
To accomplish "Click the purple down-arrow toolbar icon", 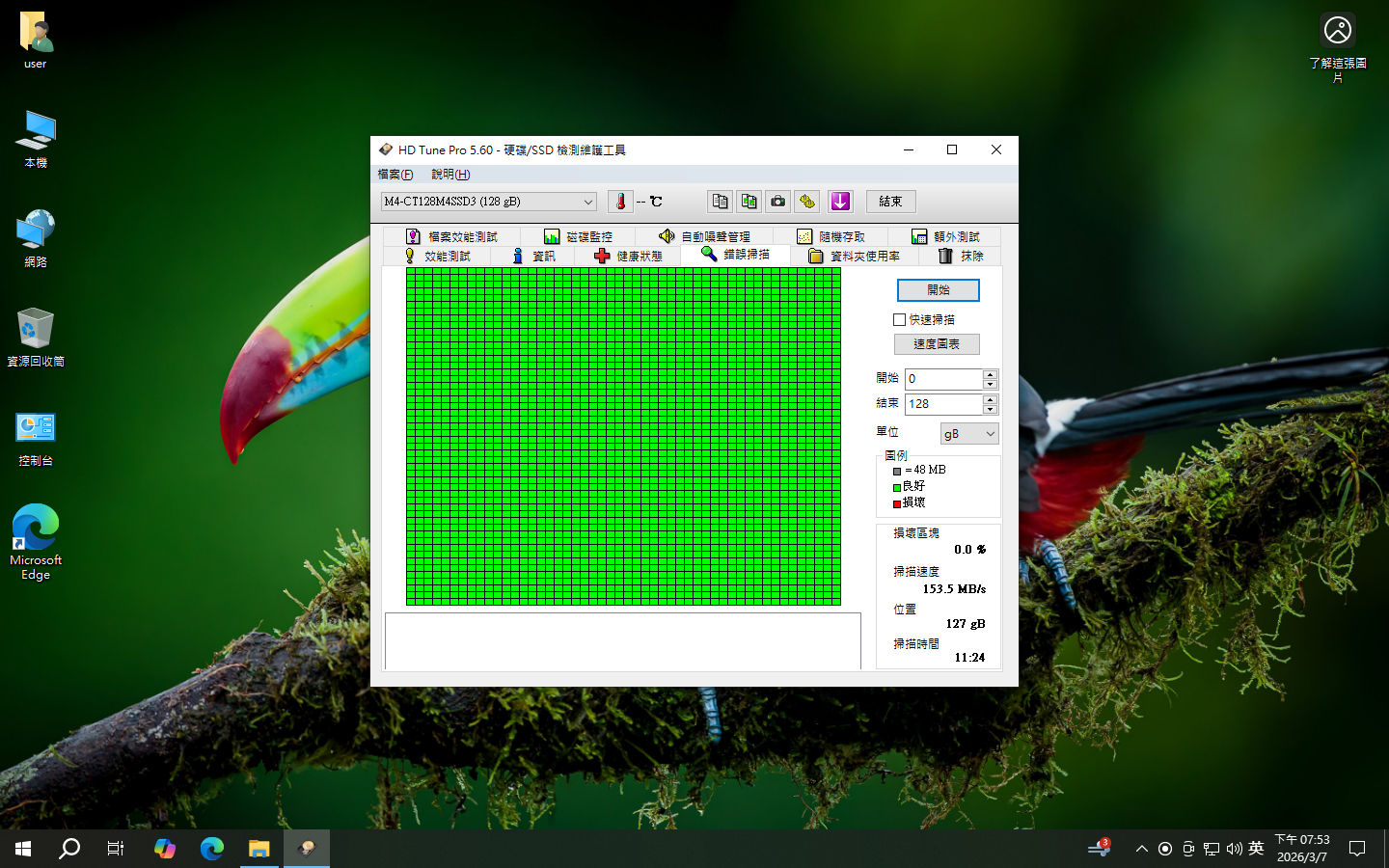I will point(840,202).
